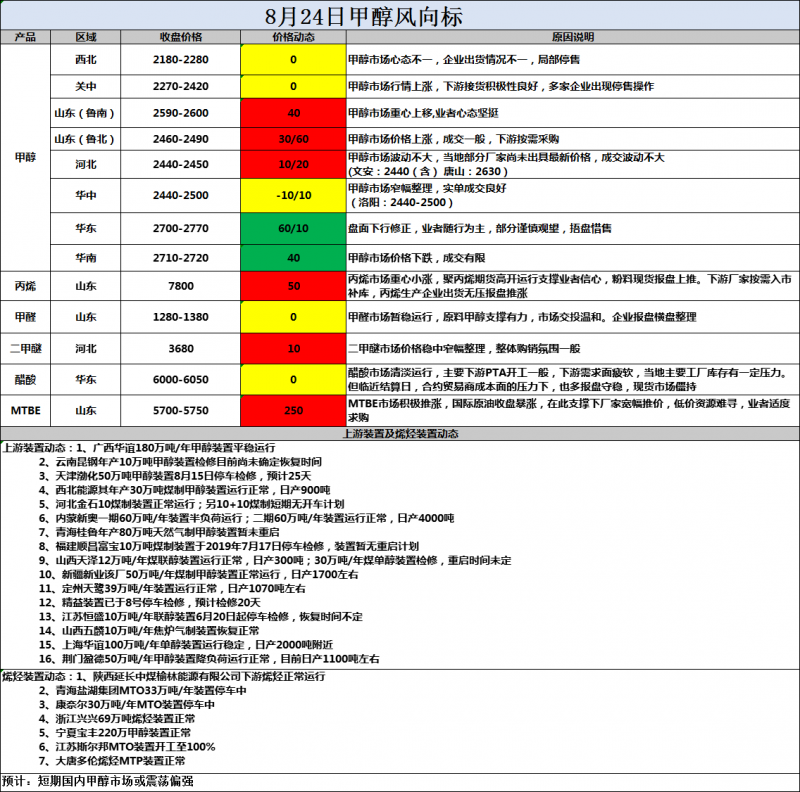Select the red "10/20" price change cell
This screenshot has height=792, width=800.
click(x=293, y=164)
